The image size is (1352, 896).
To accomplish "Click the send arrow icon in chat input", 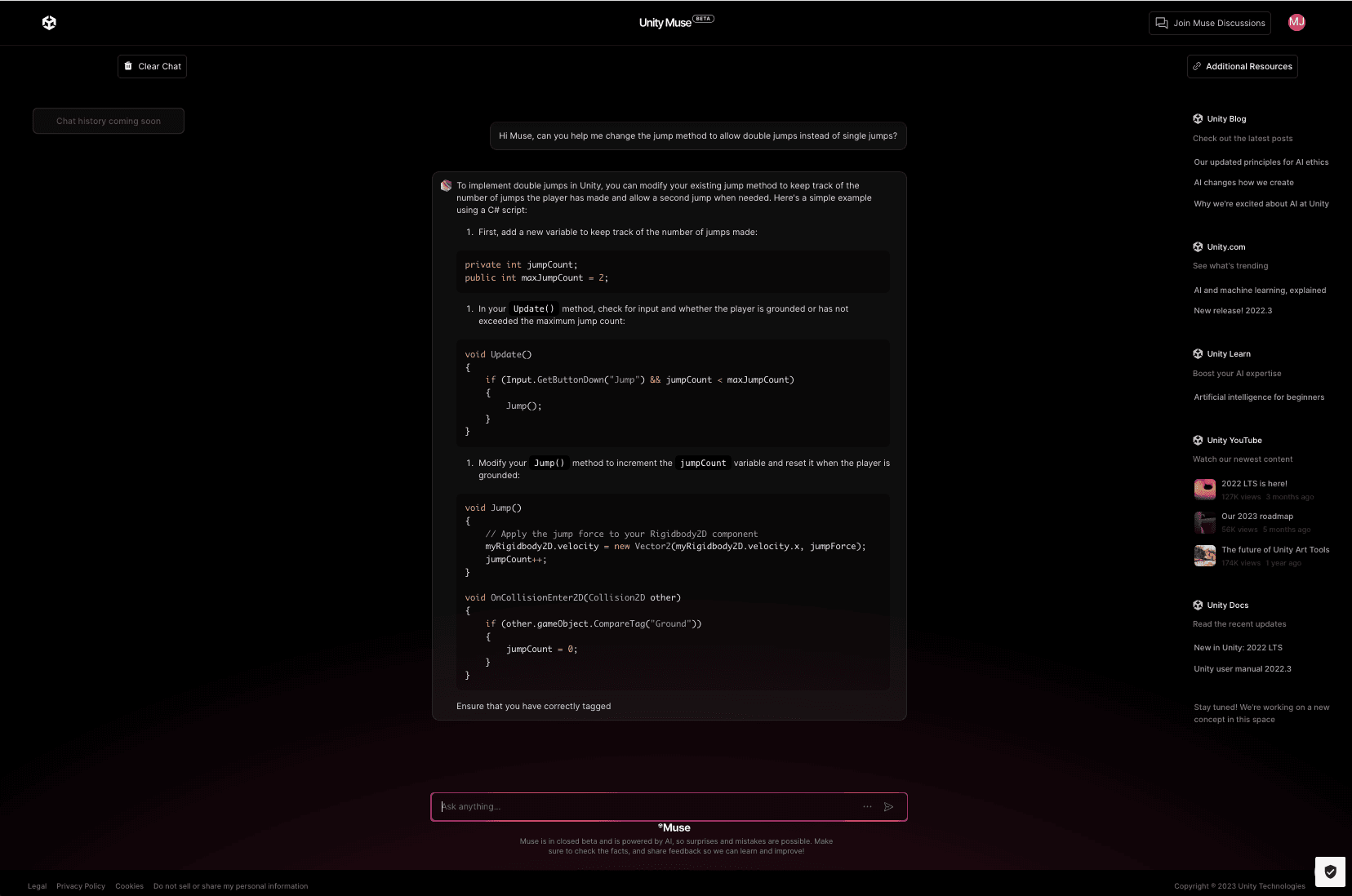I will [x=888, y=807].
